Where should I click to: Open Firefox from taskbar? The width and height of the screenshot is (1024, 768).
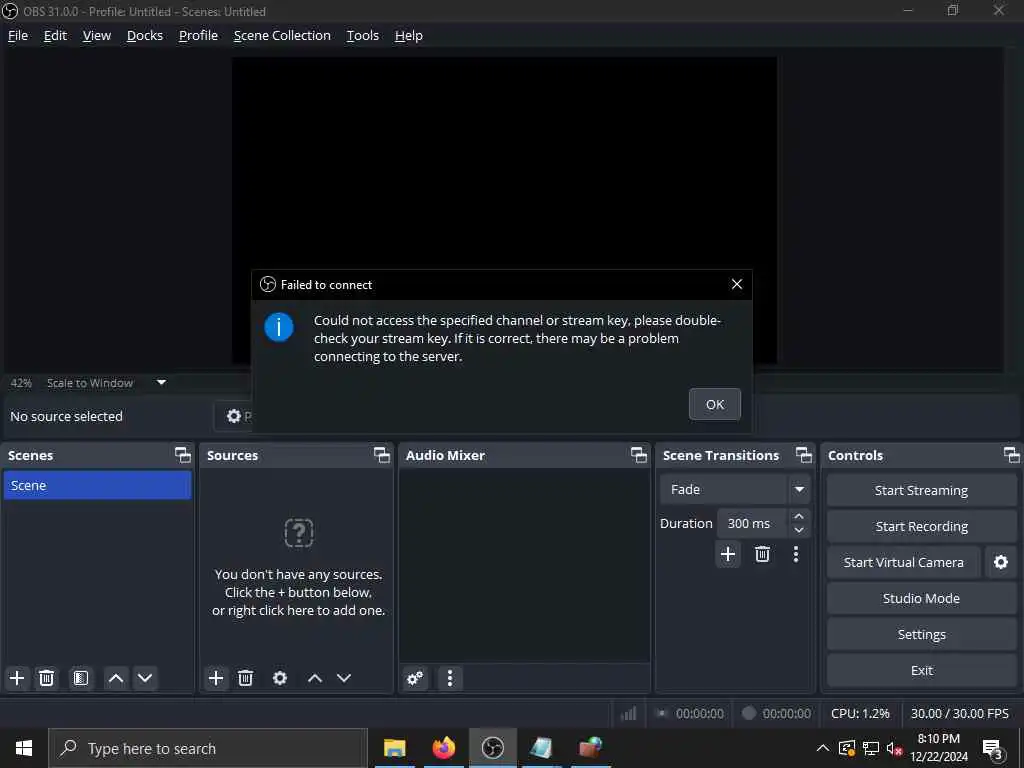point(443,748)
